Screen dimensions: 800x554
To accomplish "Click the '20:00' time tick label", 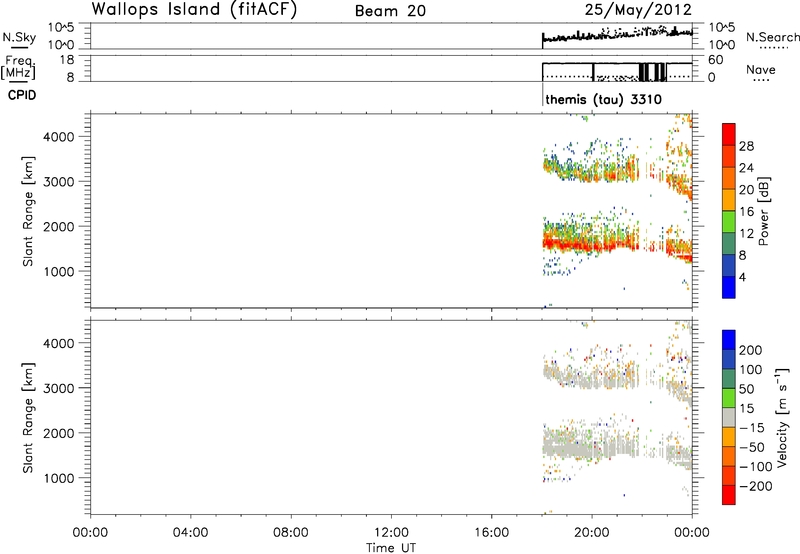I will click(592, 533).
